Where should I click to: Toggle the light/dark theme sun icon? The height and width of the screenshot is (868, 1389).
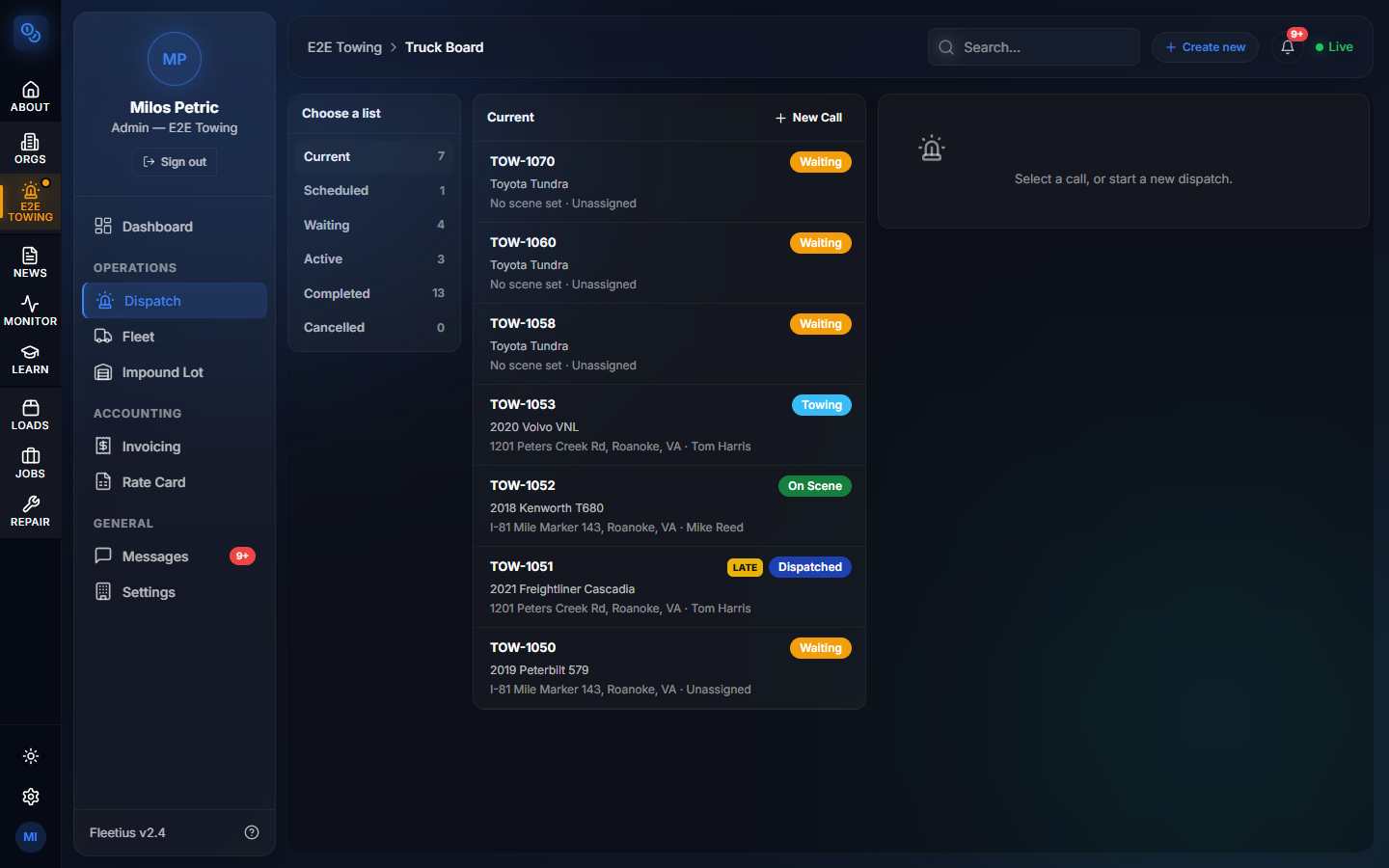click(x=31, y=756)
